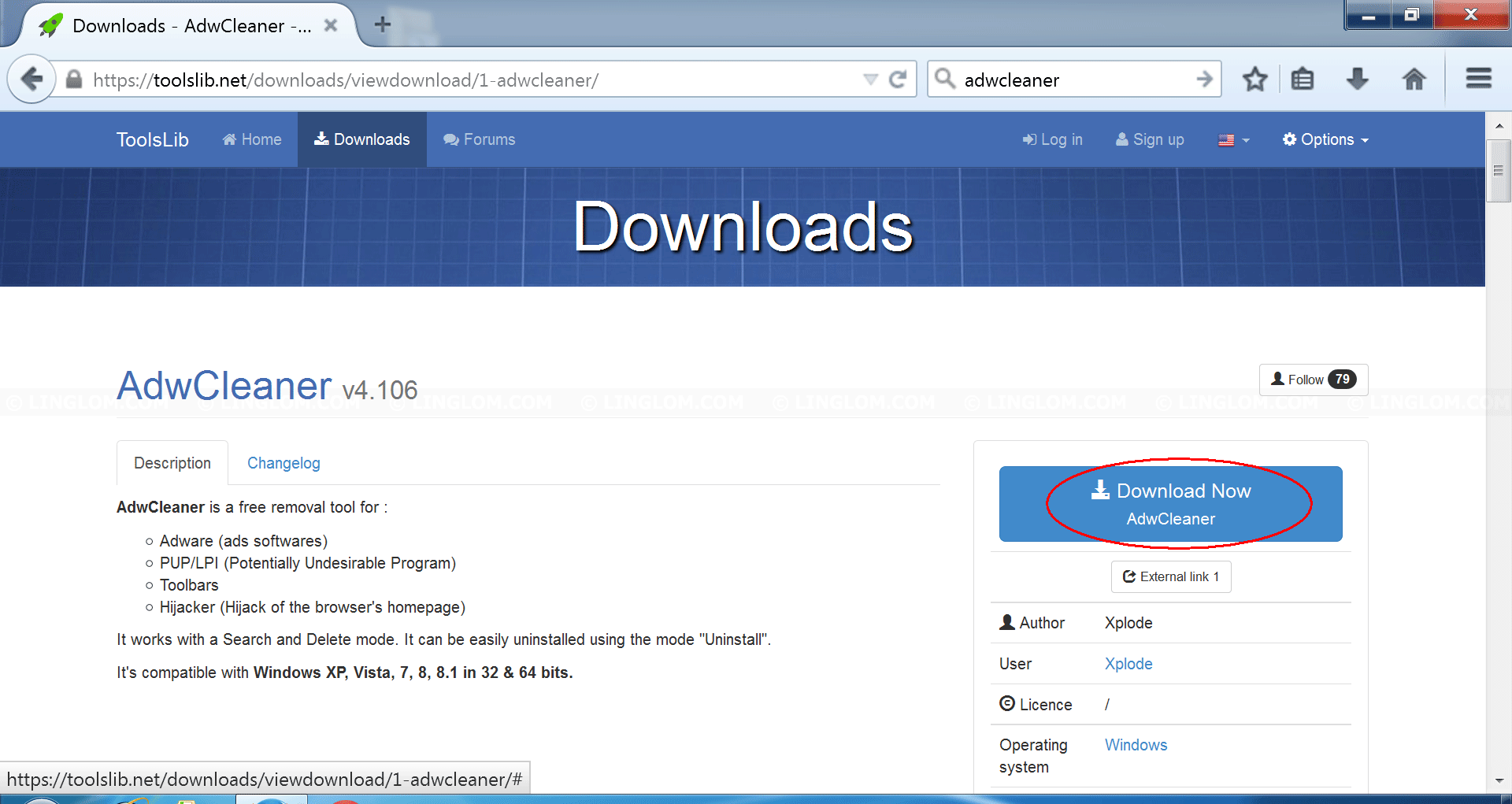Open the downloads arrow in toolbar
This screenshot has width=1512, height=804.
(x=1358, y=79)
